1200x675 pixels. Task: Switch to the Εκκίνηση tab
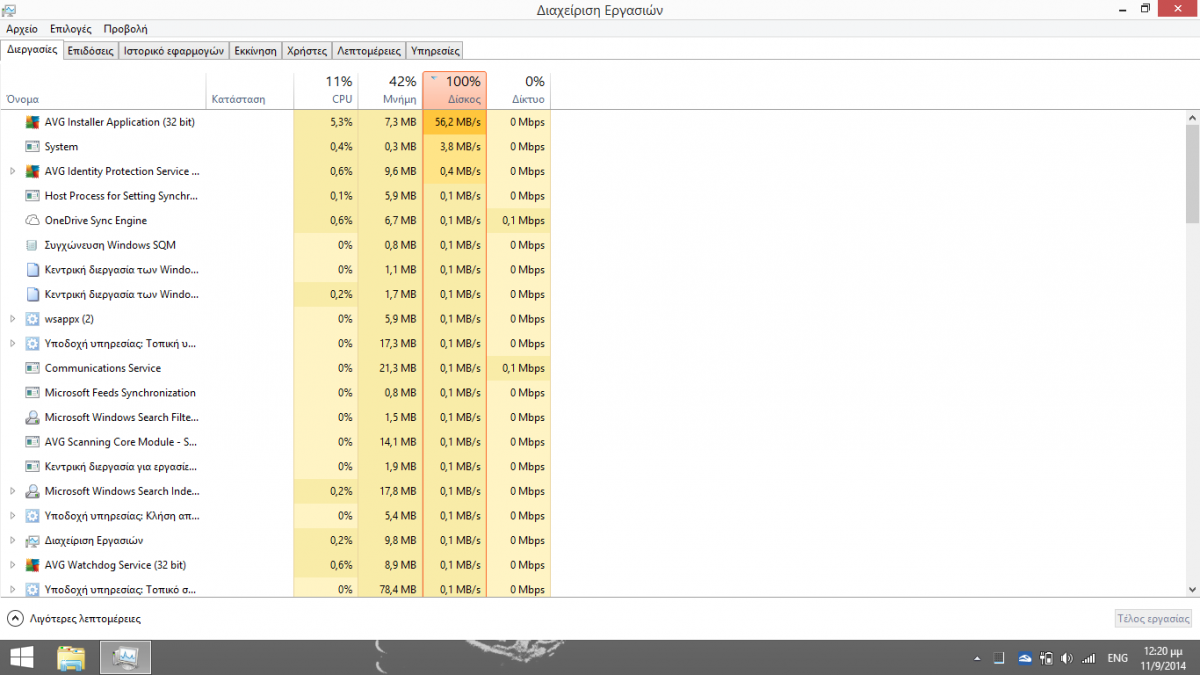[x=256, y=50]
